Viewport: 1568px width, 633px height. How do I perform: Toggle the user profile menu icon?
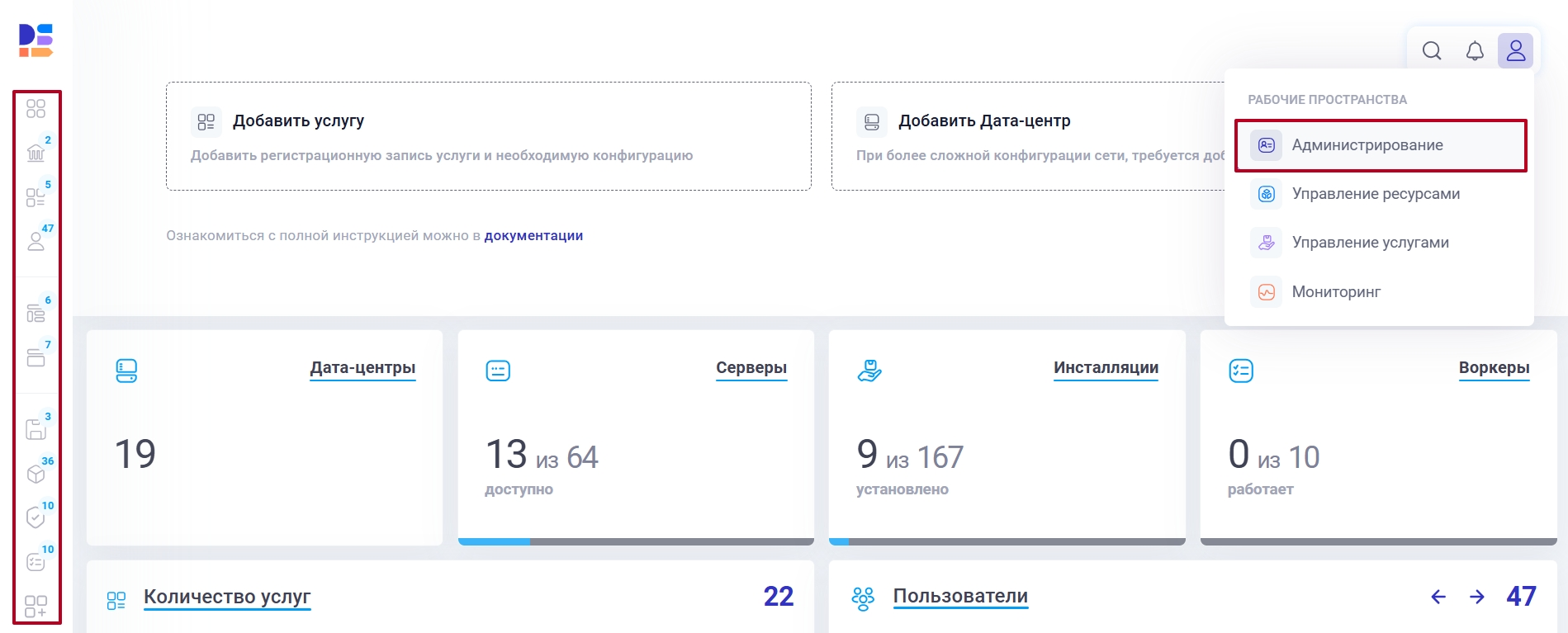click(1516, 51)
